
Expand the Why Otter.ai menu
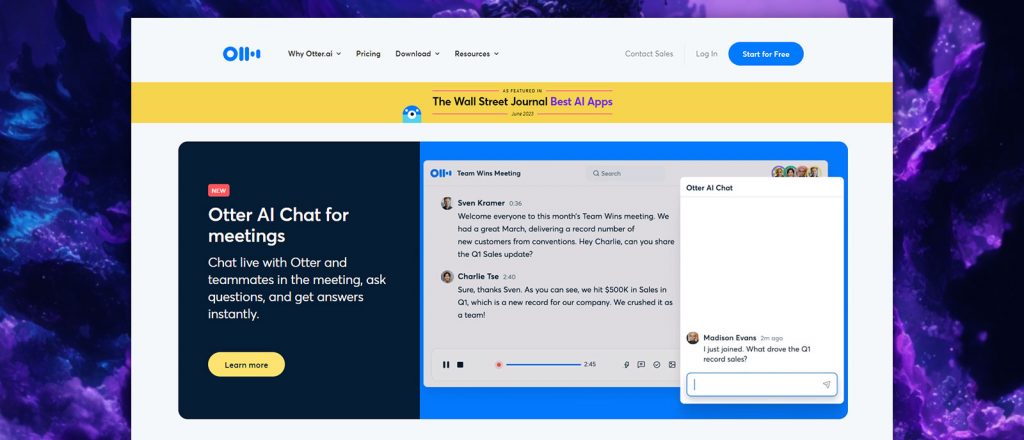314,54
